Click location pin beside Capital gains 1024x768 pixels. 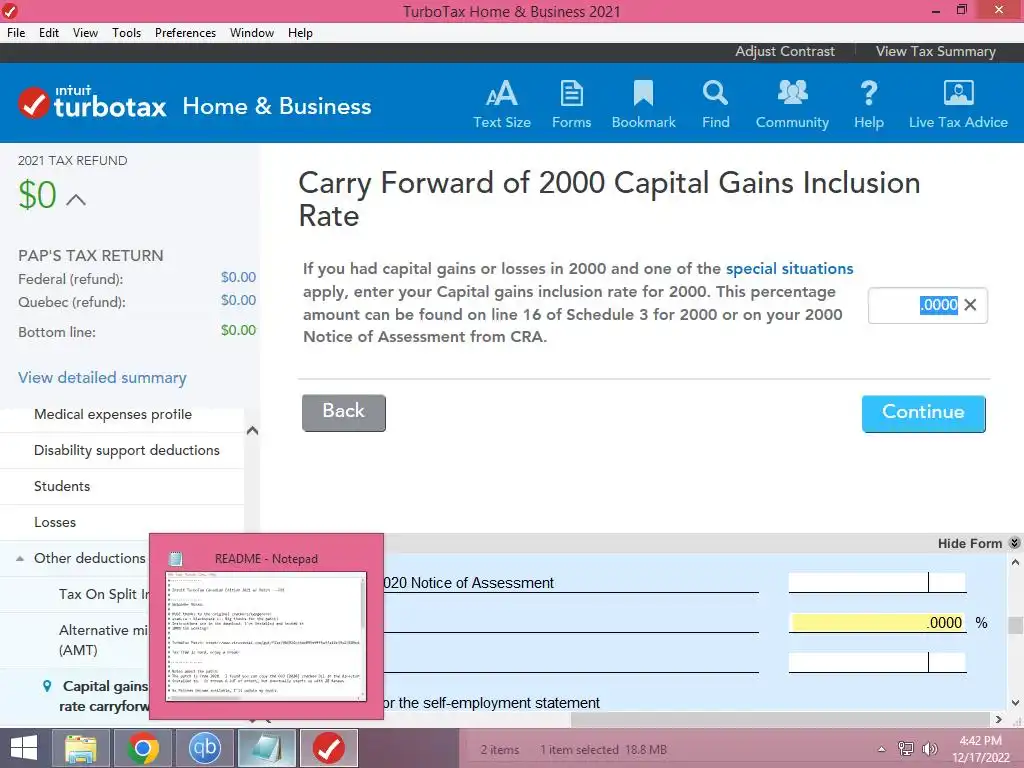click(x=46, y=686)
